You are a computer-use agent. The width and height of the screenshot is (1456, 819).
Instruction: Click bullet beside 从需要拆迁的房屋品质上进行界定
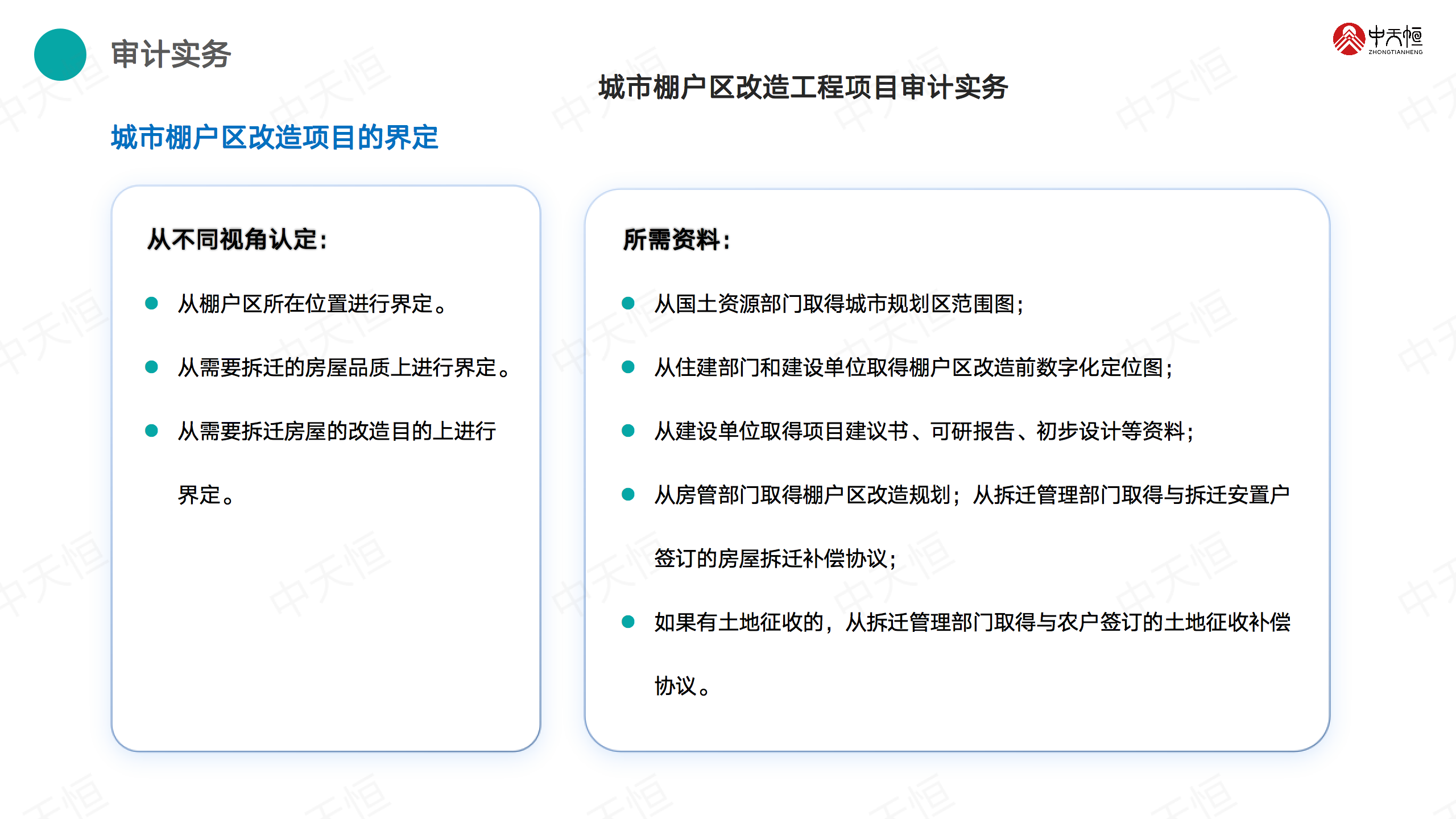(151, 367)
